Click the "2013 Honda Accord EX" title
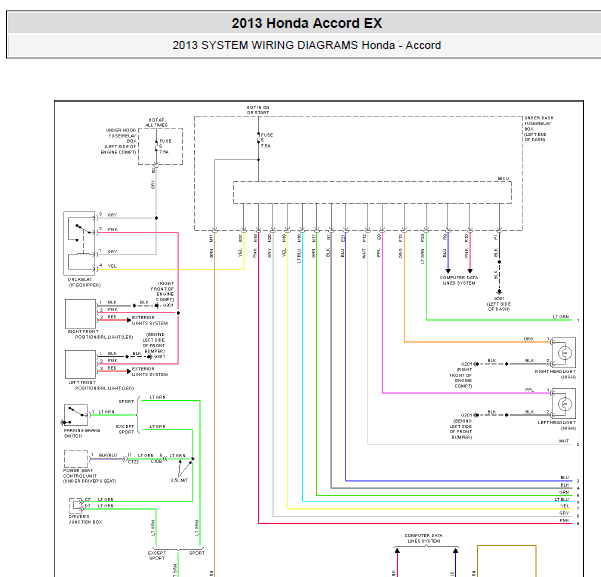The image size is (601, 577). tap(307, 23)
